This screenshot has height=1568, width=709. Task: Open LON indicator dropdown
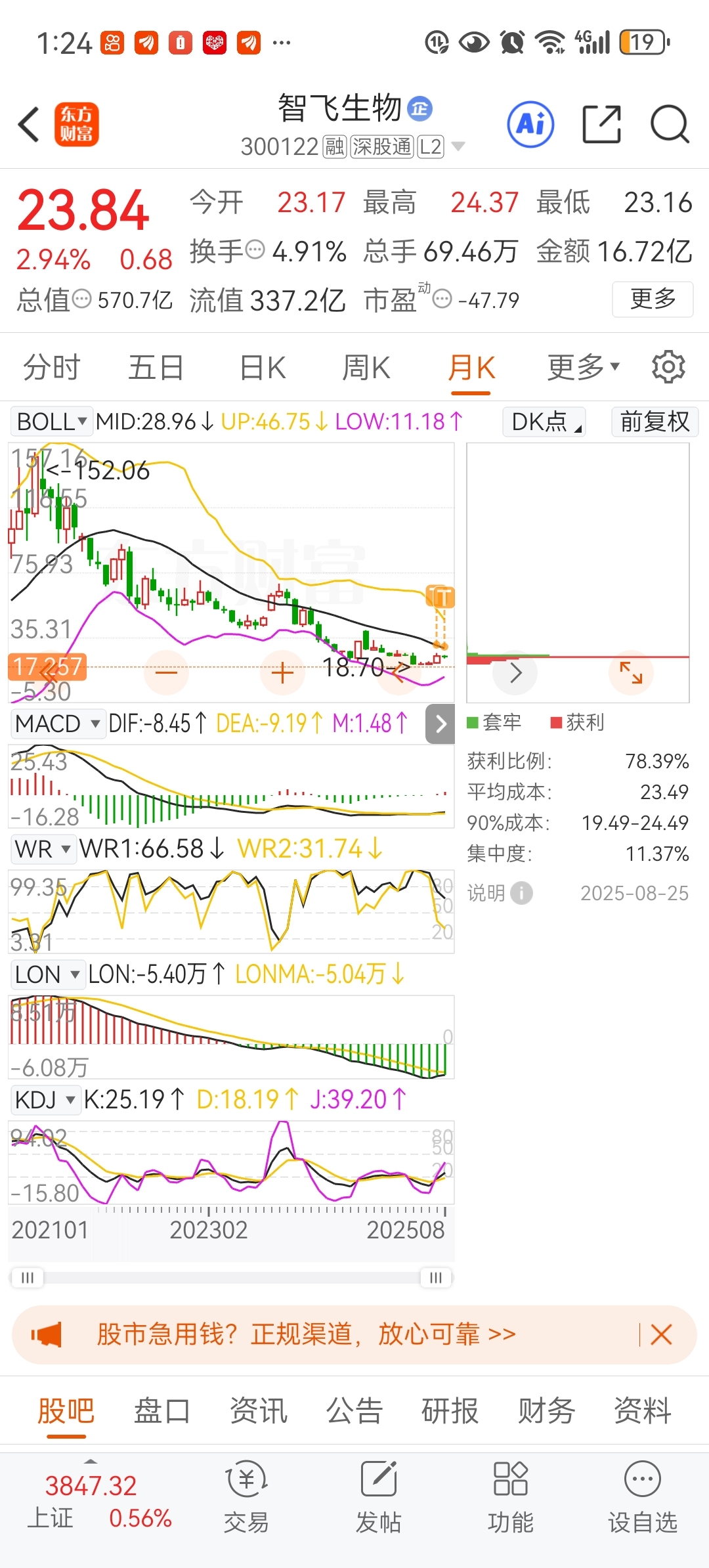click(47, 974)
